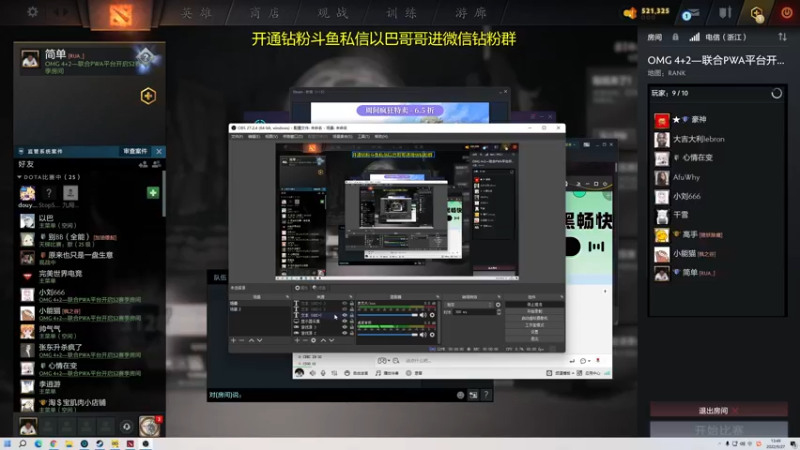
Task: Click the lobby lock icon
Action: (676, 37)
